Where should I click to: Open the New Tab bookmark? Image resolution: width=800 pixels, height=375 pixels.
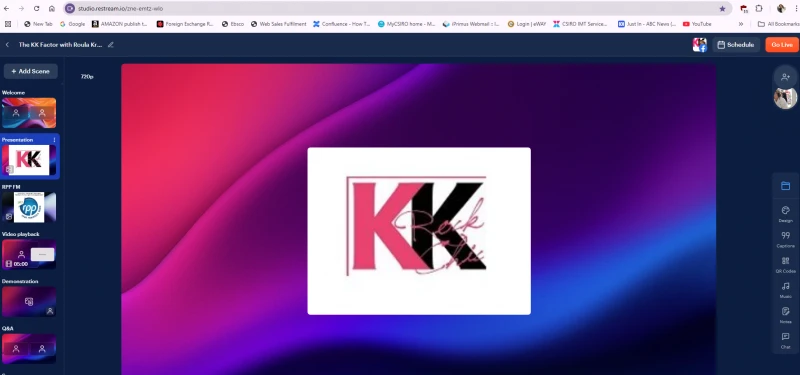[38, 24]
